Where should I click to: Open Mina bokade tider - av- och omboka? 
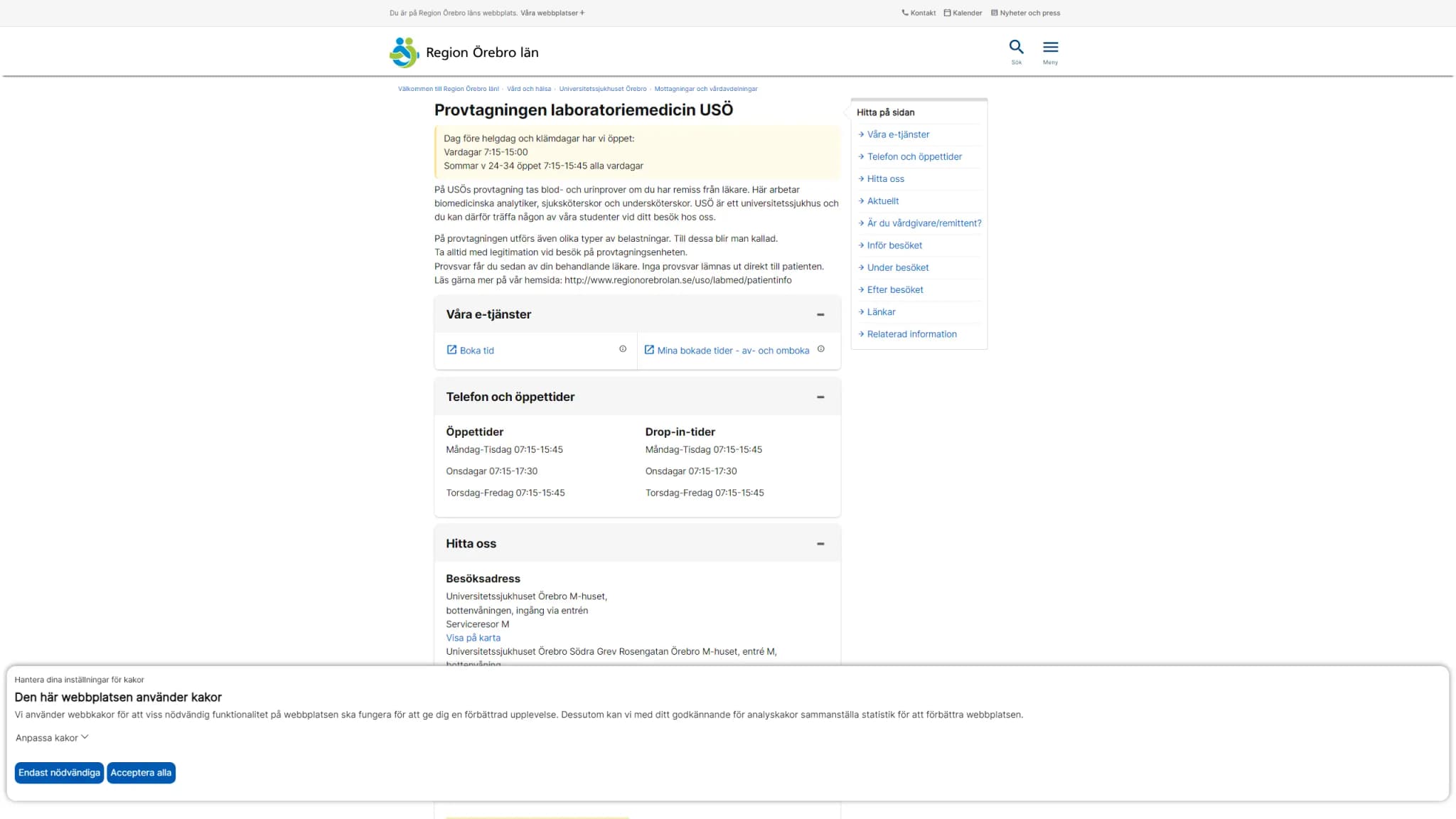point(733,350)
